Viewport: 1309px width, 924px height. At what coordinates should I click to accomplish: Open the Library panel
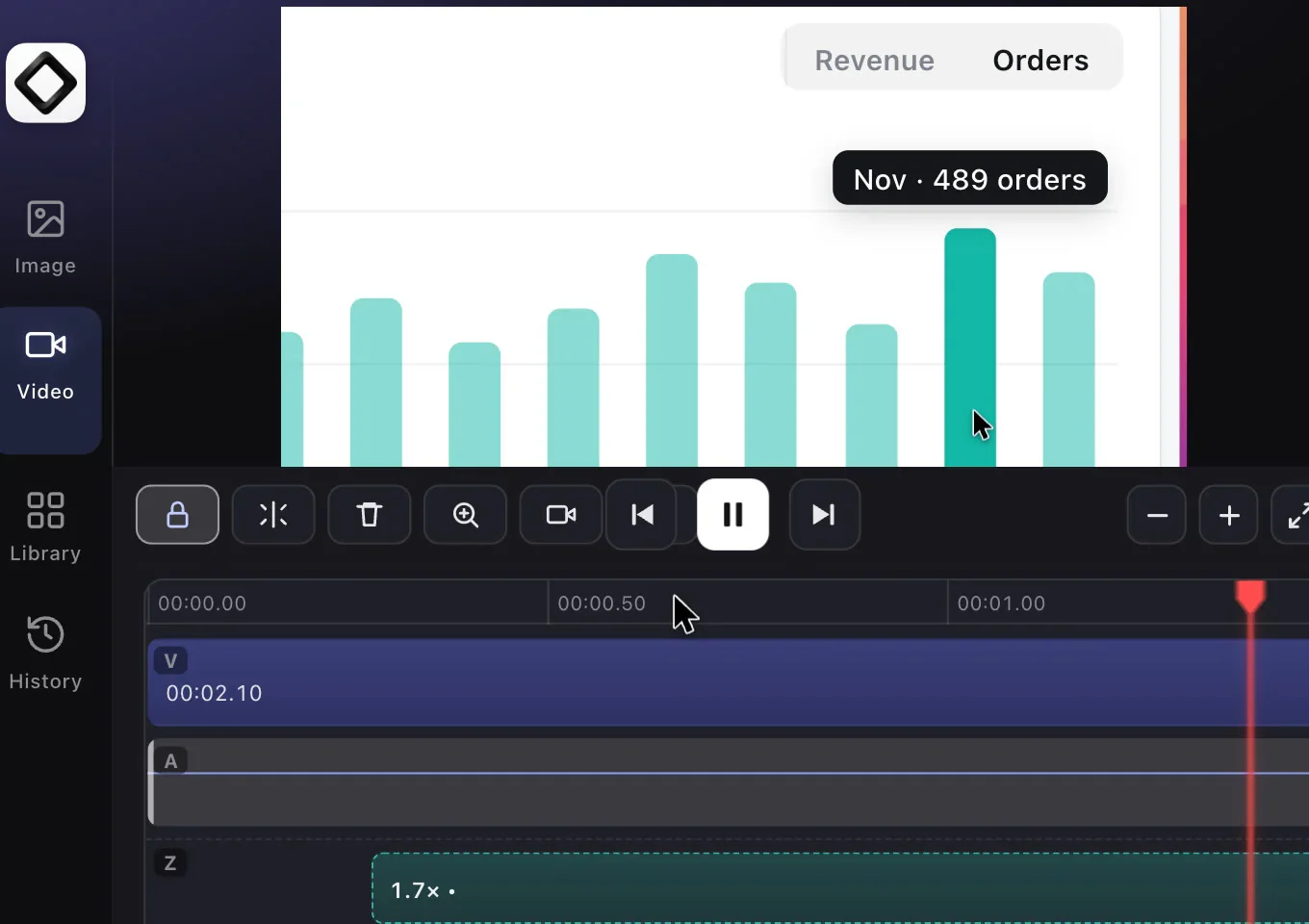(x=45, y=526)
